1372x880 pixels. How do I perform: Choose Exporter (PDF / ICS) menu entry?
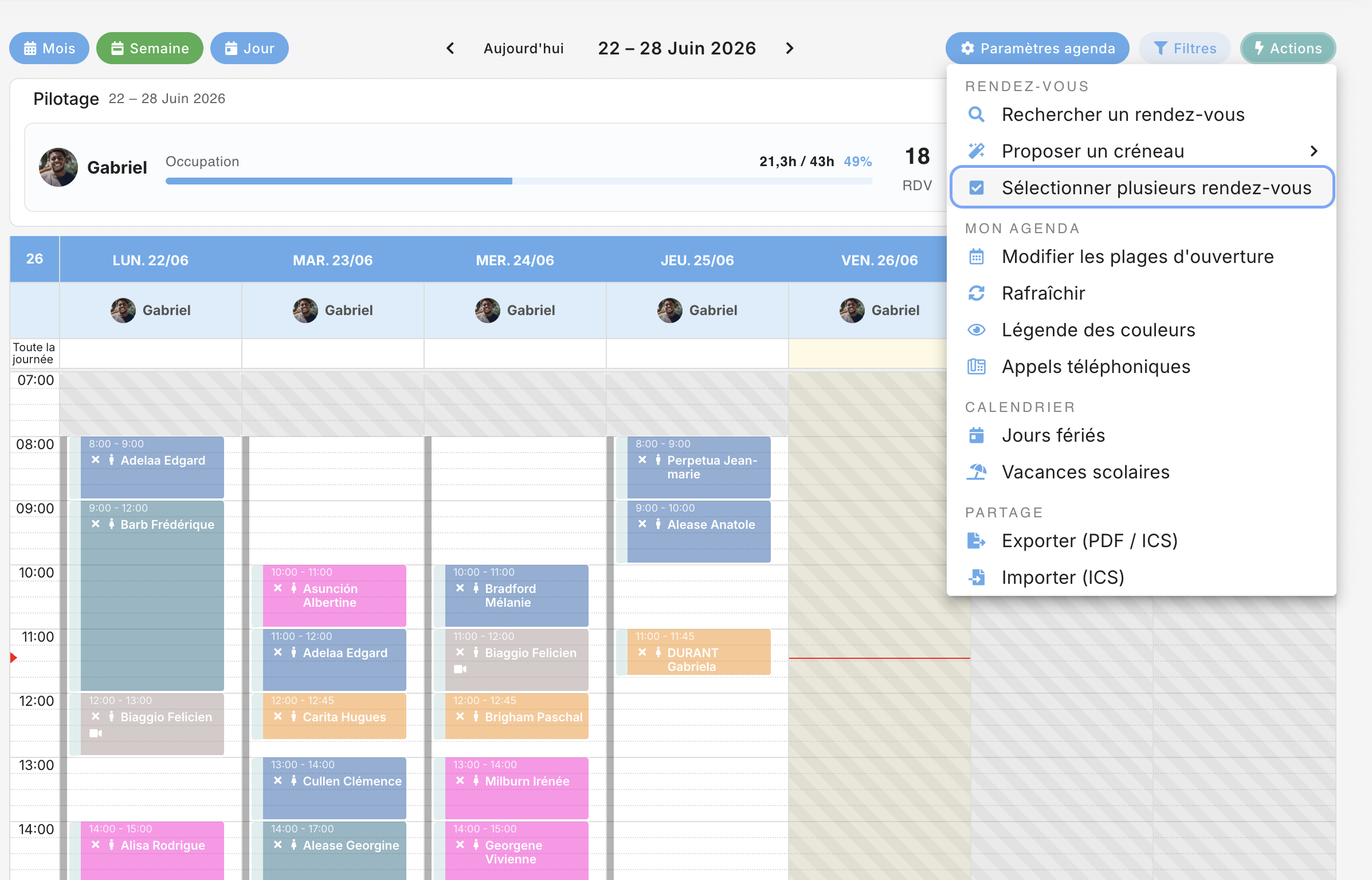1141,541
